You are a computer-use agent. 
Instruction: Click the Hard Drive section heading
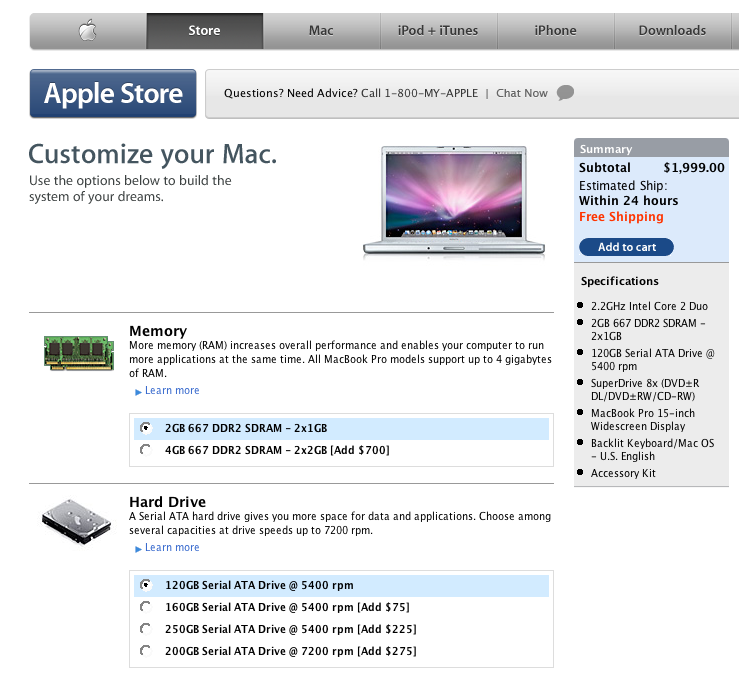[x=167, y=502]
